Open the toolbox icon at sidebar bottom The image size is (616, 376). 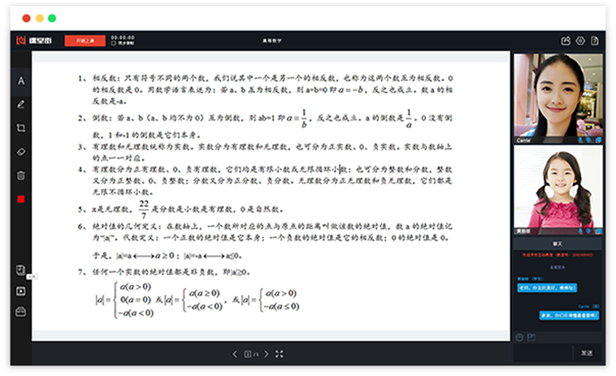tap(21, 312)
